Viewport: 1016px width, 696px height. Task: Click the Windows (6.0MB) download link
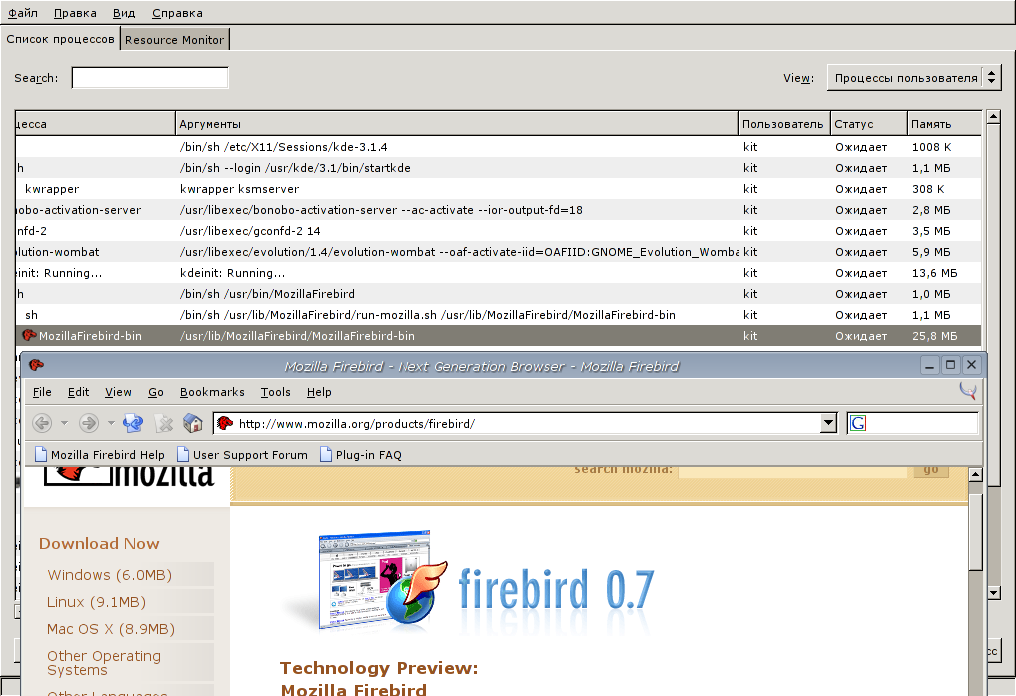coord(110,575)
